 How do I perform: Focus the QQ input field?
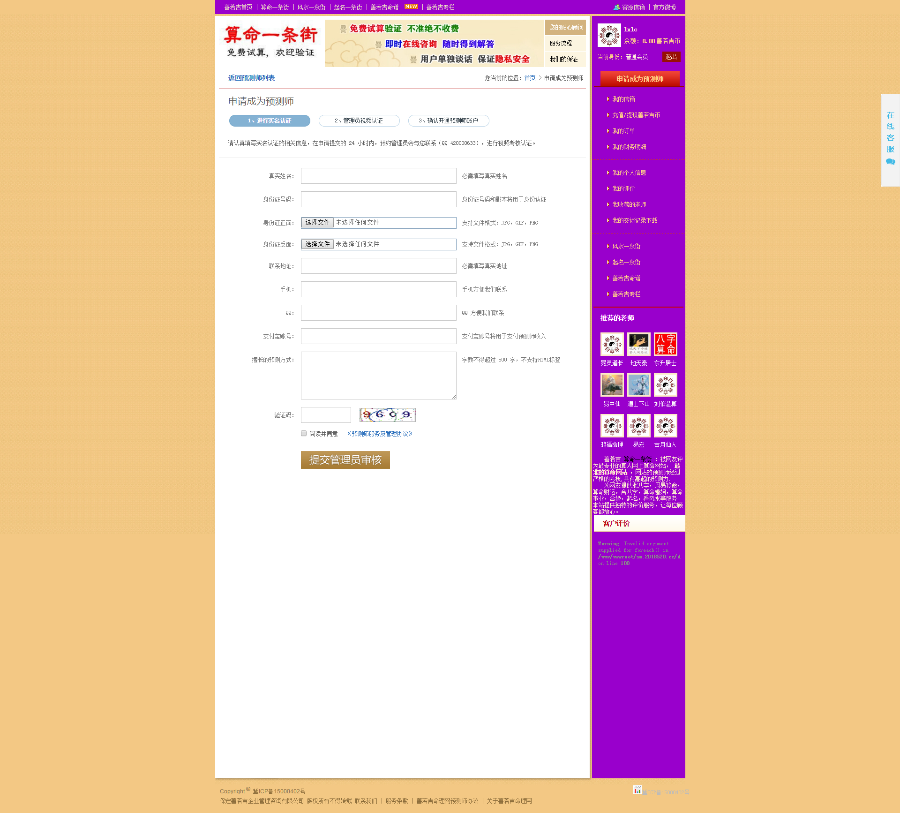point(379,312)
